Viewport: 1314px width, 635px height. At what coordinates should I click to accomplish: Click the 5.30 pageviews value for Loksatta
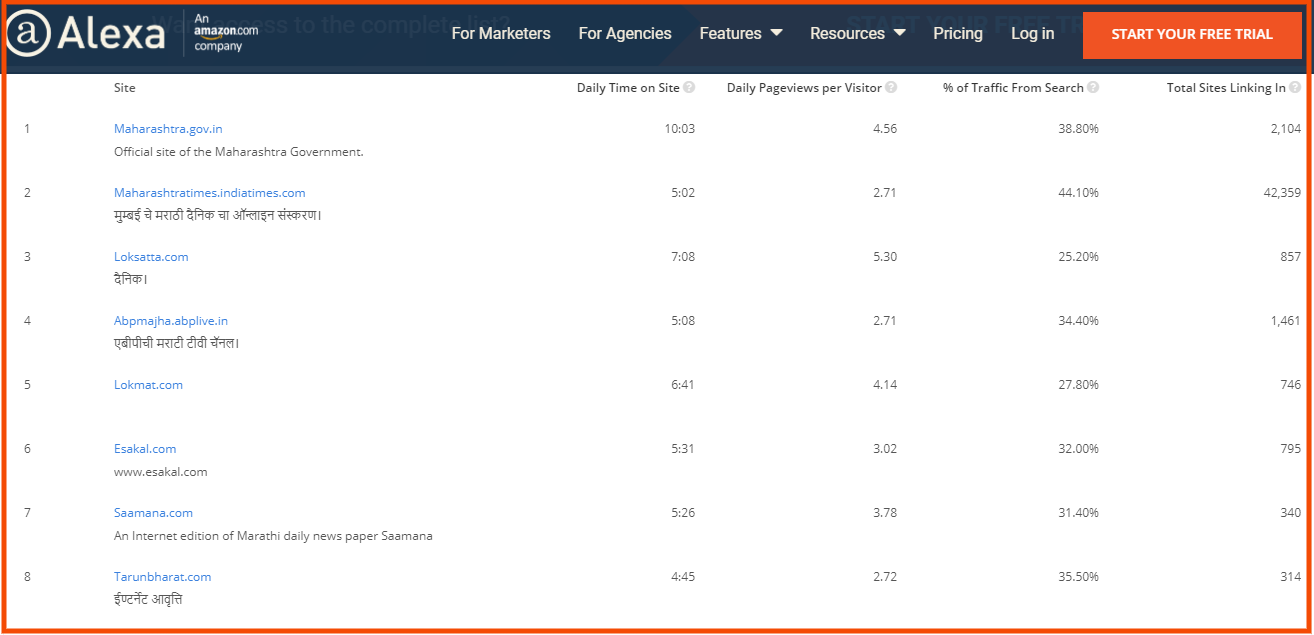(x=885, y=257)
